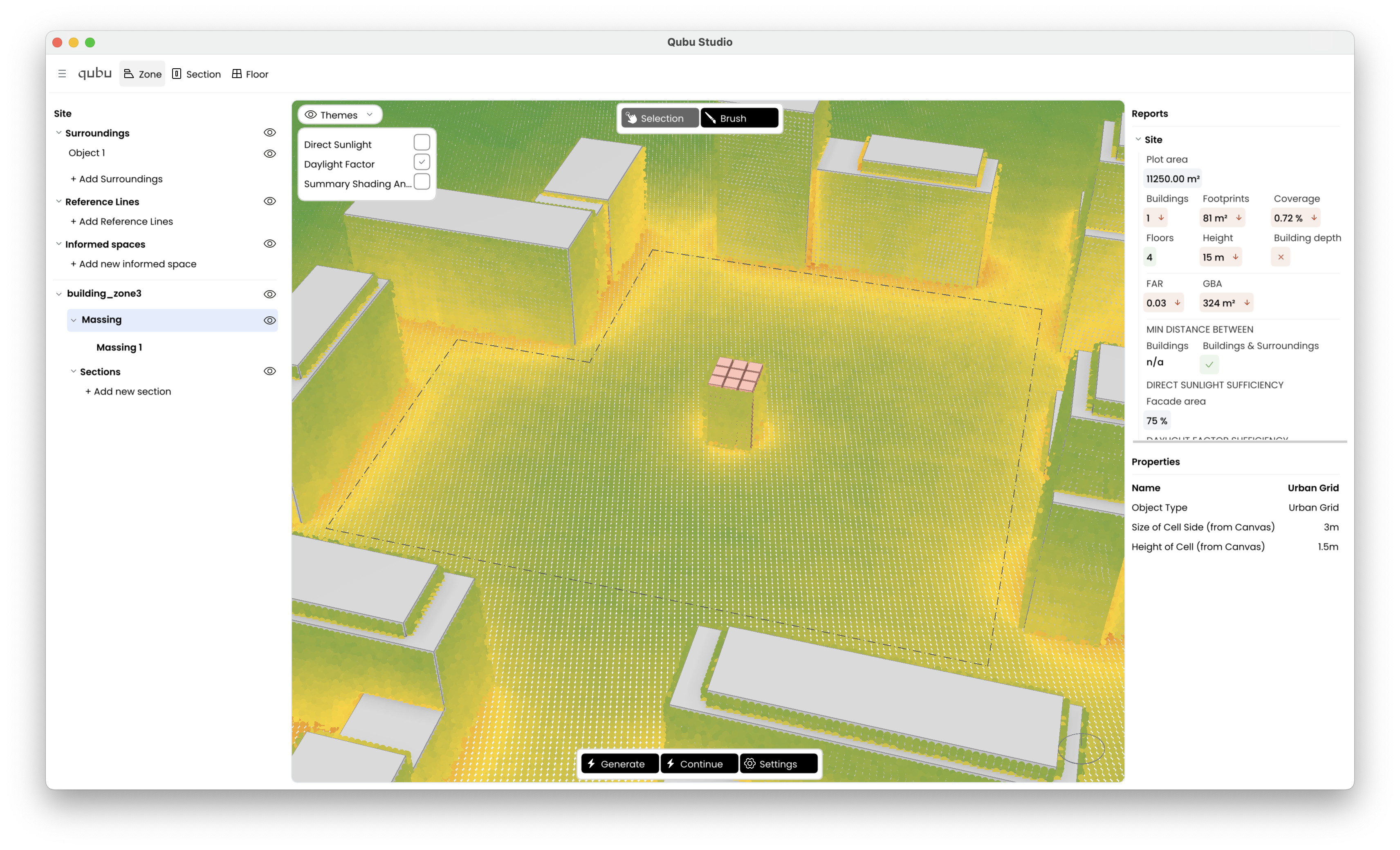Activate the Selection tool

pos(660,118)
